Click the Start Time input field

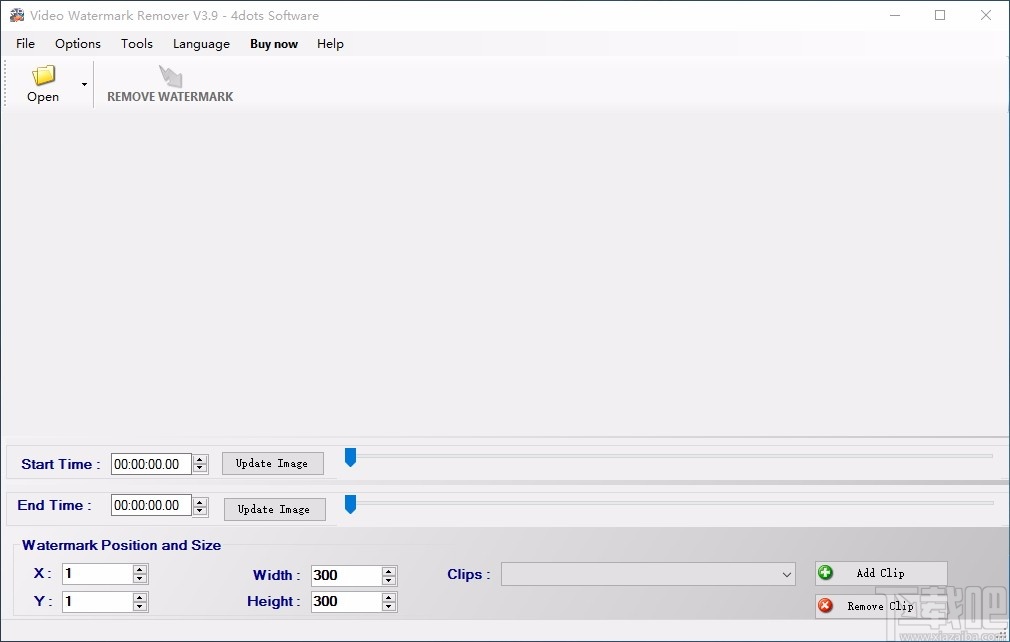pos(151,464)
